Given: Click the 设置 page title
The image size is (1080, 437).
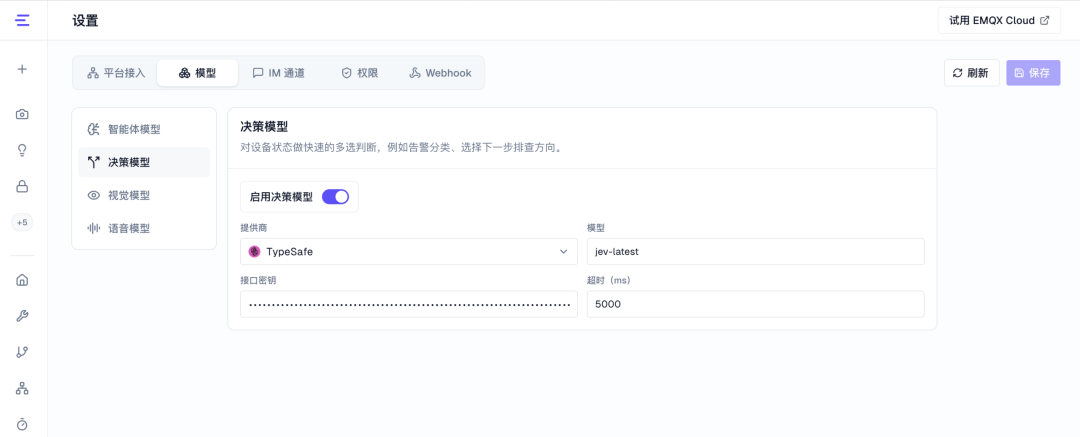Looking at the screenshot, I should tap(85, 21).
